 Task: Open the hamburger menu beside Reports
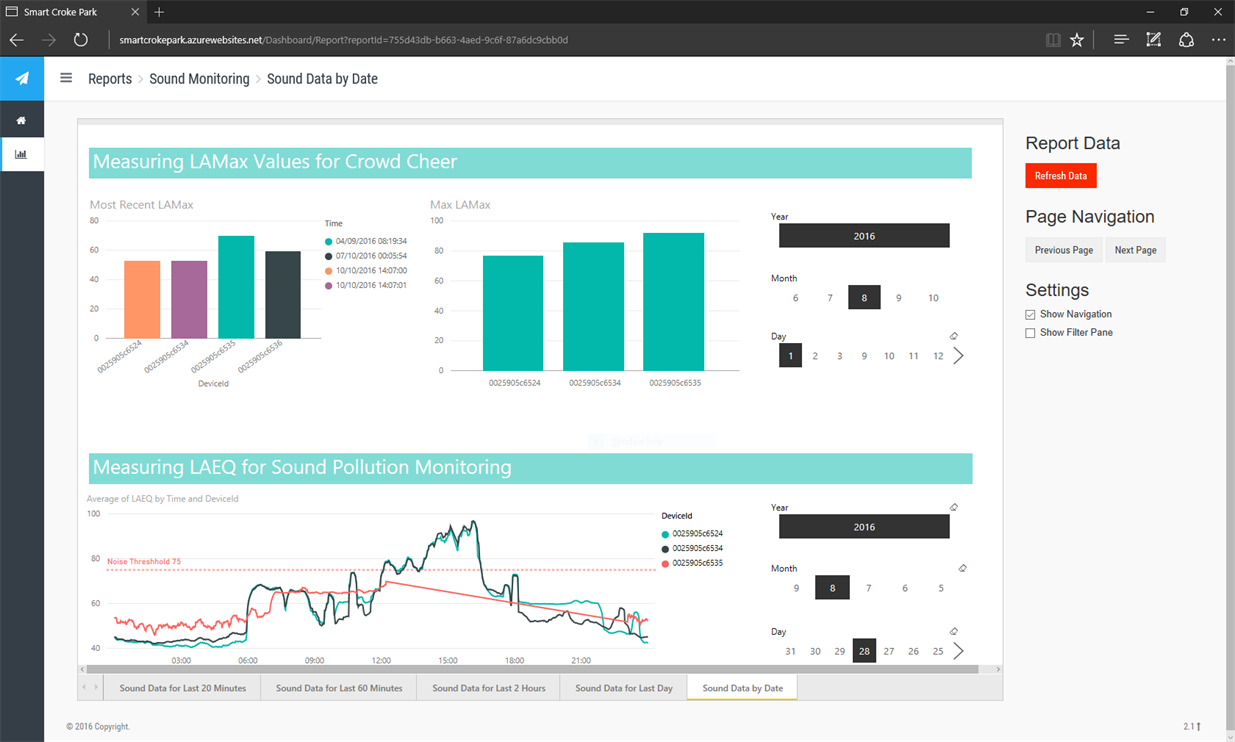(66, 78)
